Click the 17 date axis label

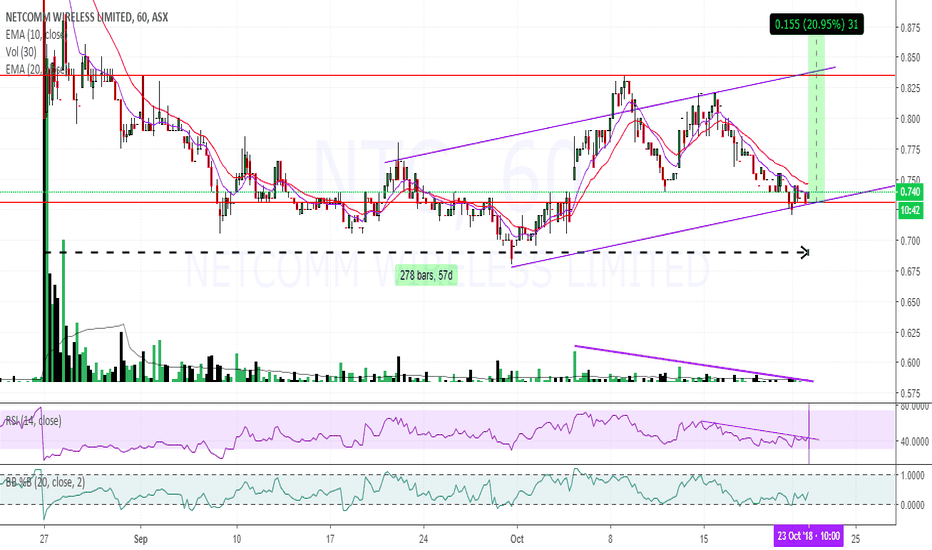click(x=330, y=539)
